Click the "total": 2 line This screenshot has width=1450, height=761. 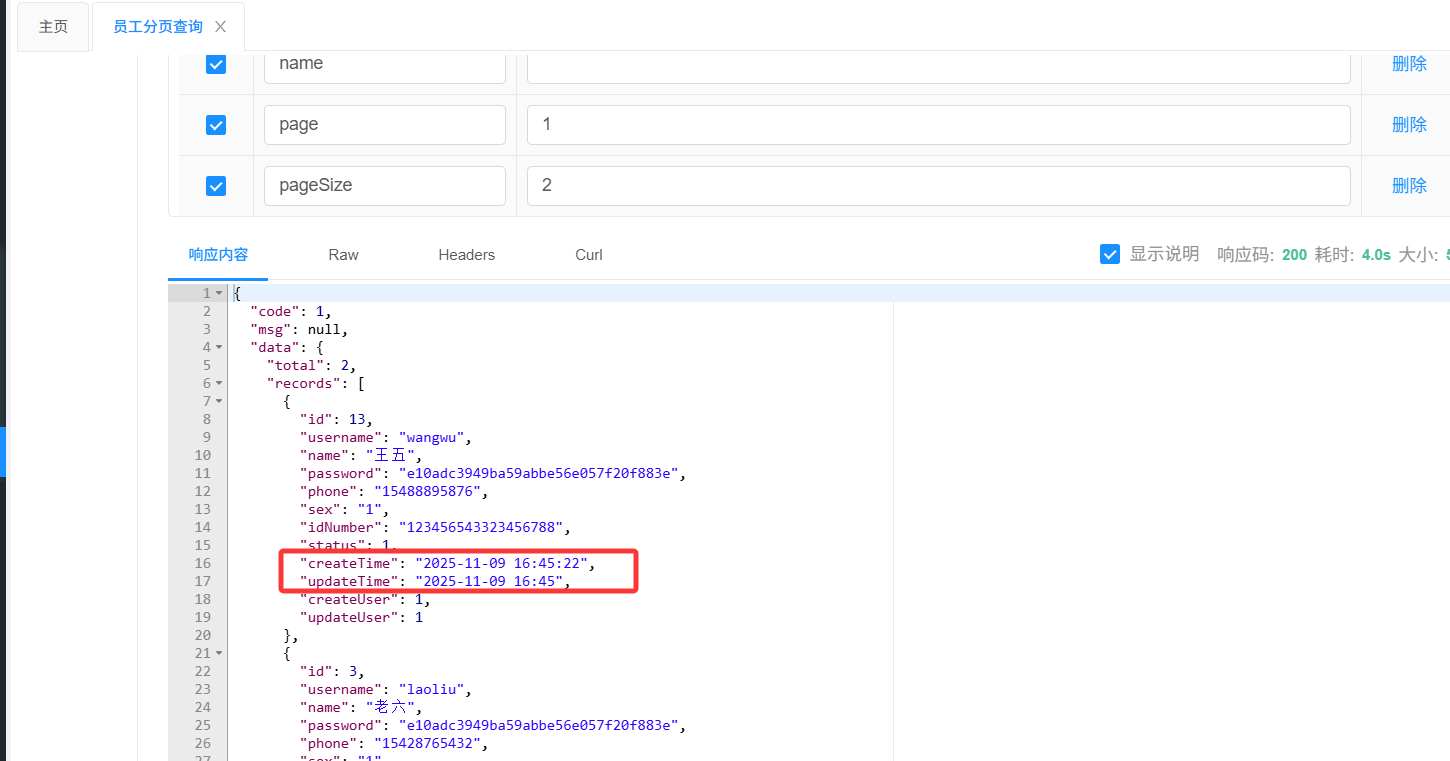coord(311,365)
